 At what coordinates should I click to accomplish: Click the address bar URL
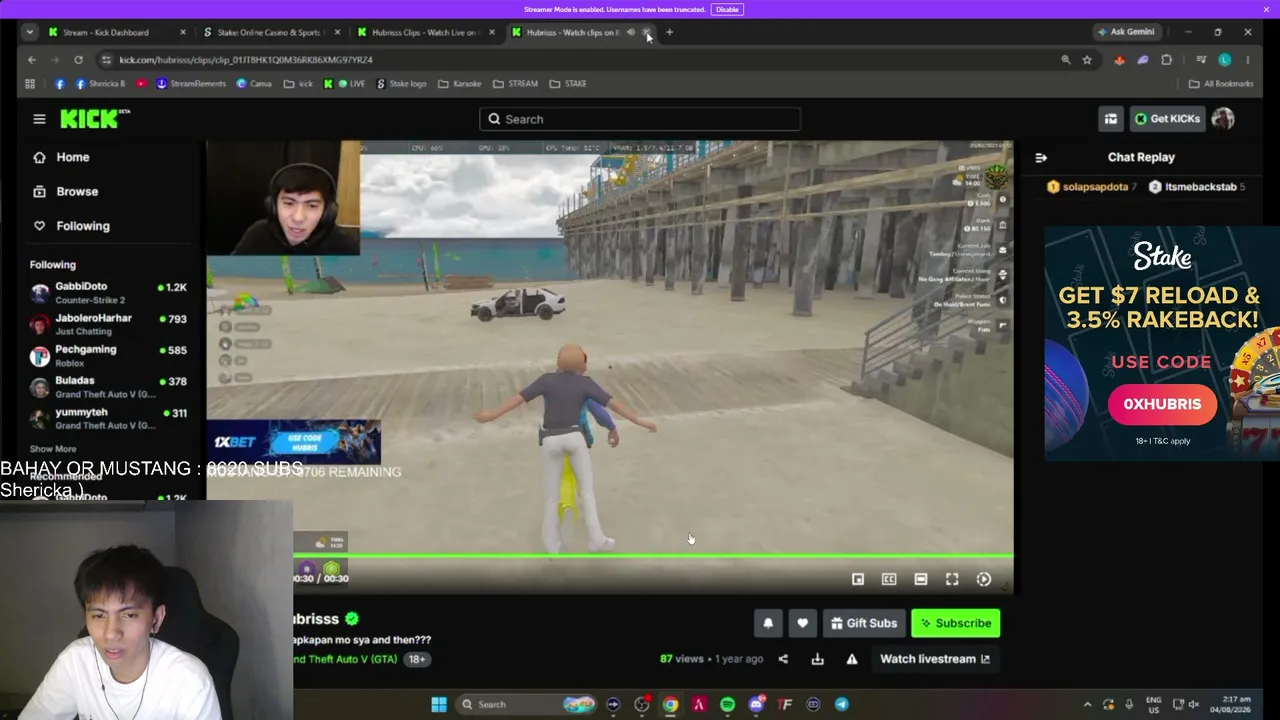coord(246,60)
